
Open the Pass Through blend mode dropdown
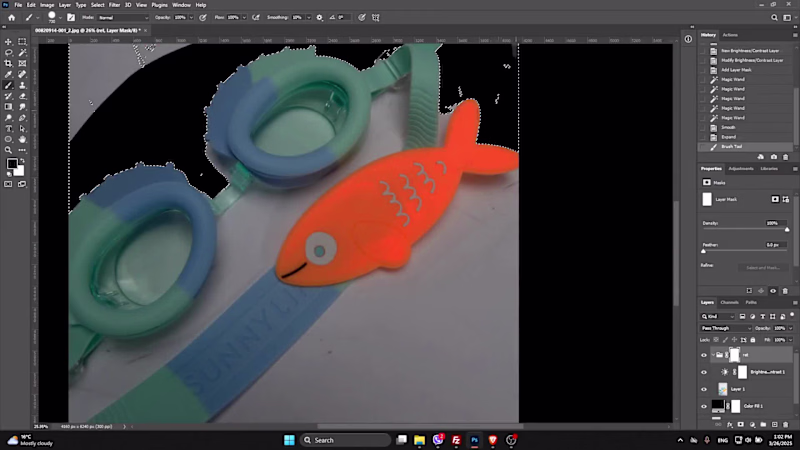pos(726,328)
